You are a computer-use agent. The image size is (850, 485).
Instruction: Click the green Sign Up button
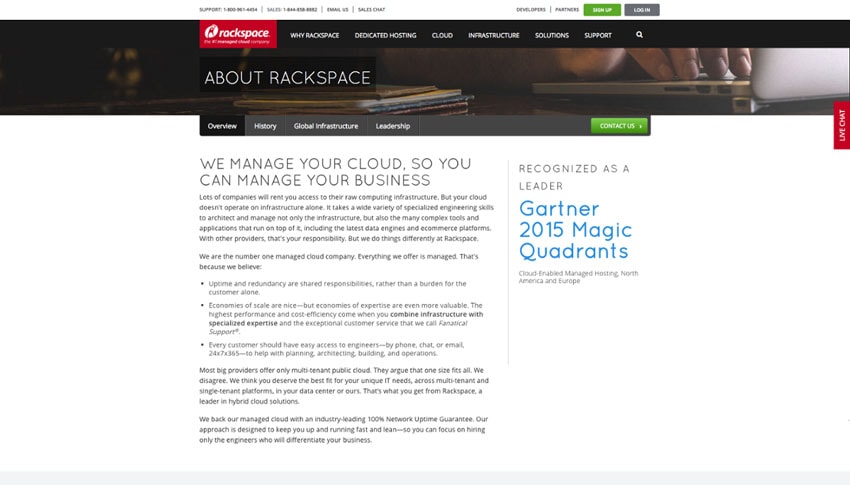point(602,10)
